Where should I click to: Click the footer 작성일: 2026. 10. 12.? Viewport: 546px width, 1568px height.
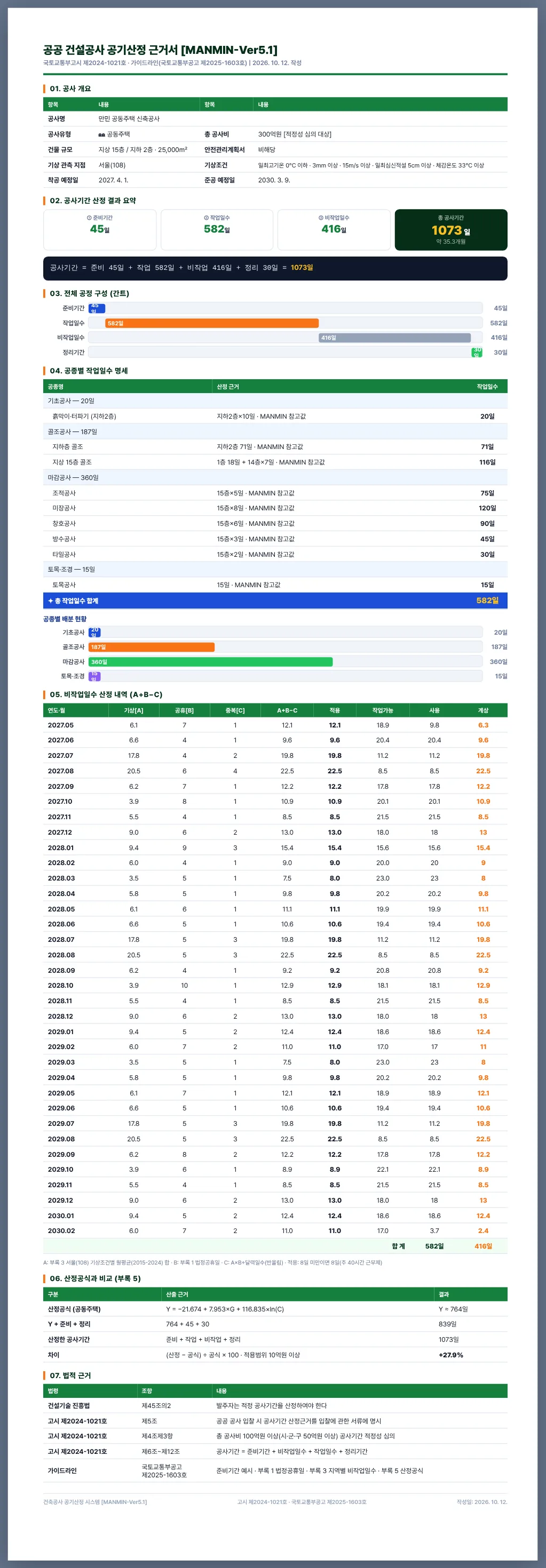tap(482, 1502)
